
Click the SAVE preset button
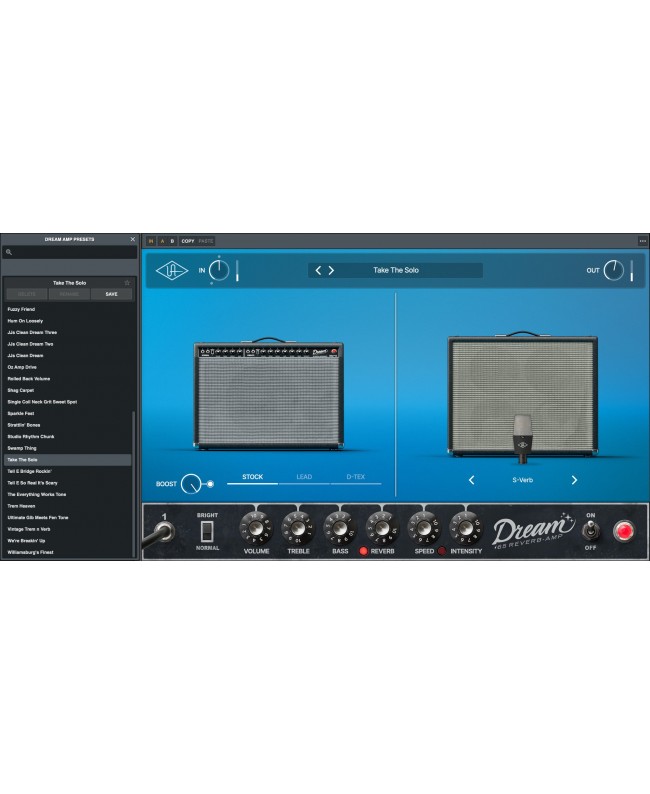(x=111, y=294)
